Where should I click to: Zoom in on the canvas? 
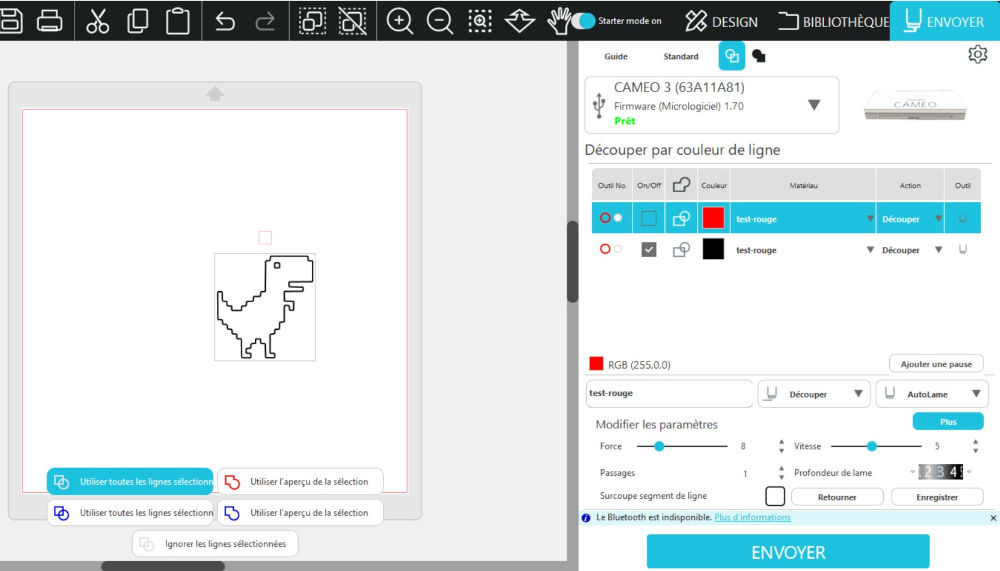pyautogui.click(x=400, y=21)
